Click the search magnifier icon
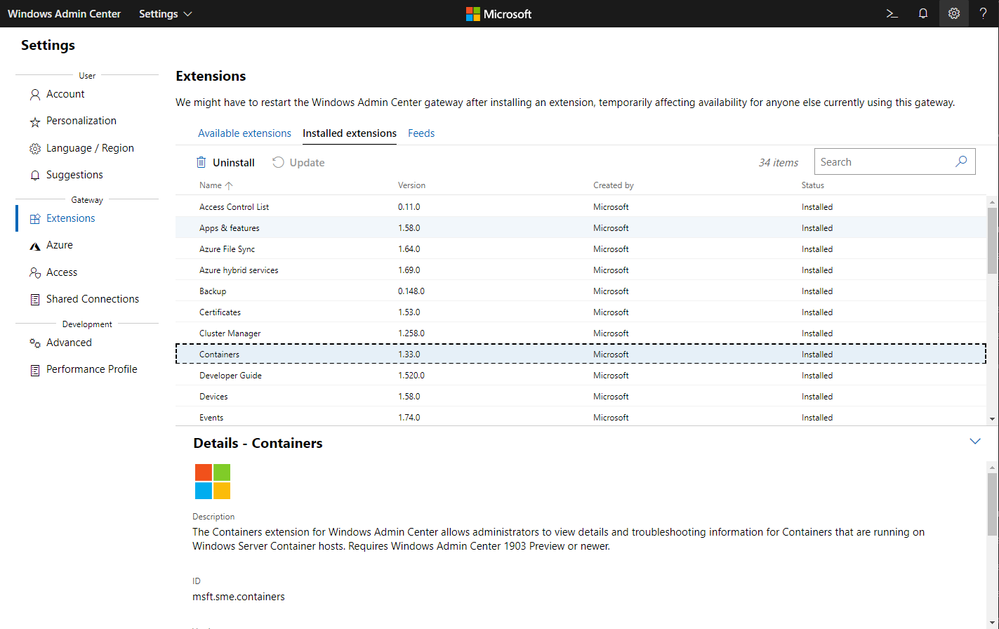This screenshot has width=999, height=629. coord(961,162)
